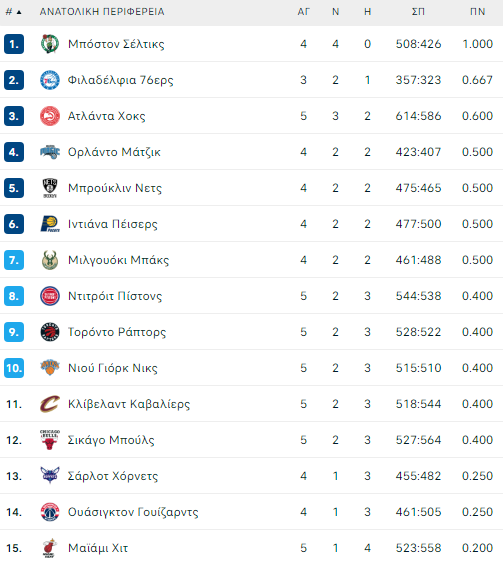Click the Indiana Pacers logo icon
Viewport: 503px width, 565px height.
click(x=50, y=224)
